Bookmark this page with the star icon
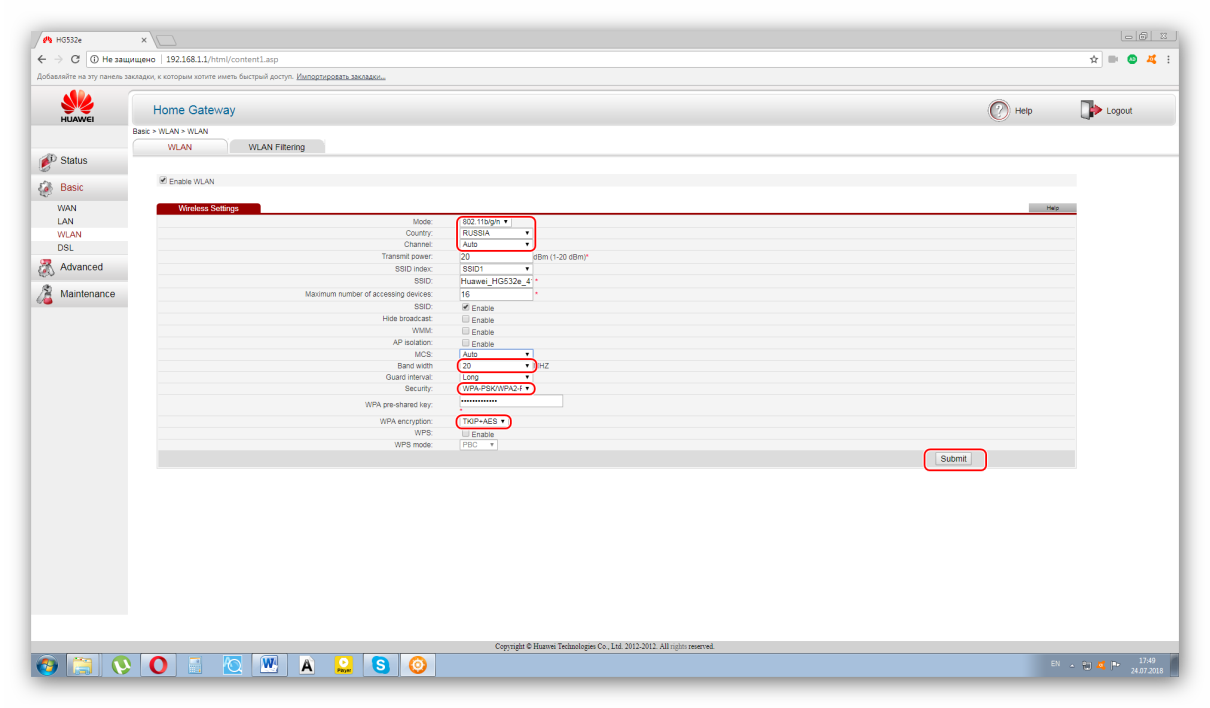The image size is (1210, 708). [1094, 59]
